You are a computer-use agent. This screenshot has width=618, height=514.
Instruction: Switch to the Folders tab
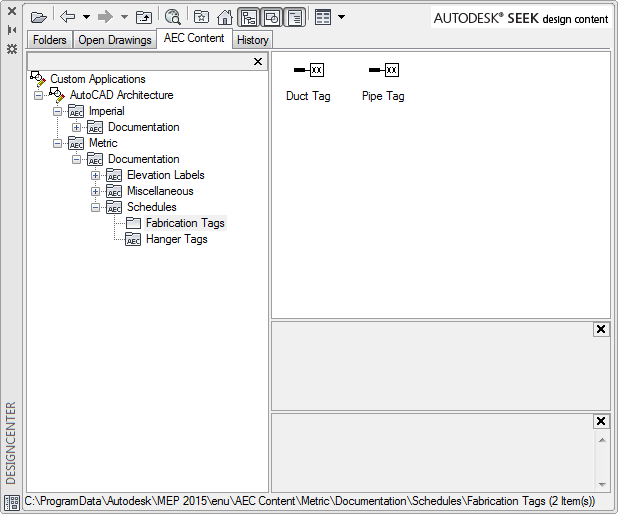click(x=50, y=40)
